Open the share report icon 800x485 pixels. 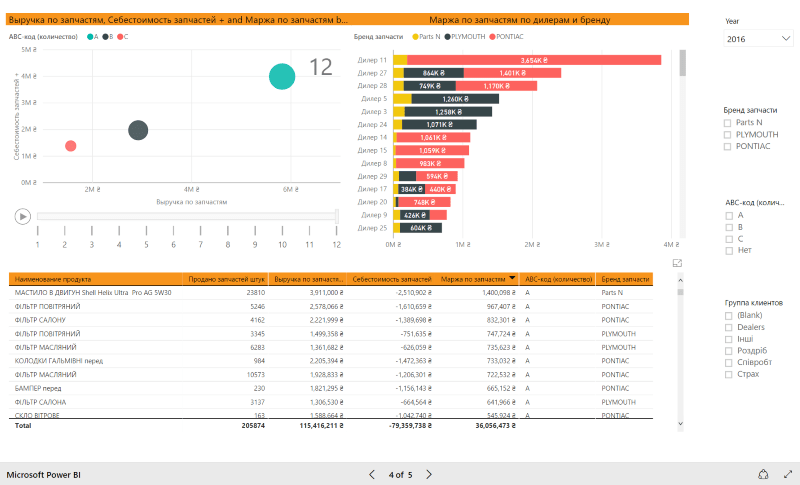coord(763,474)
